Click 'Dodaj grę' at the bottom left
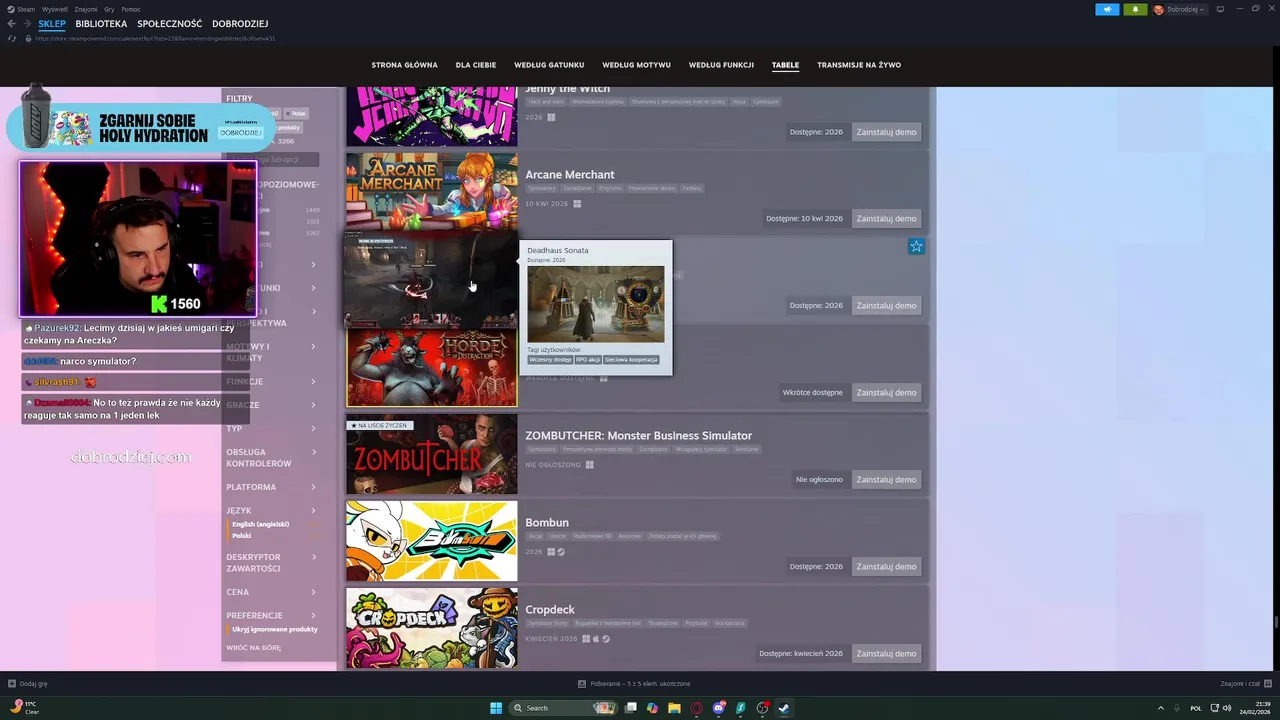Screen dimensions: 1280x720 (x=28, y=684)
